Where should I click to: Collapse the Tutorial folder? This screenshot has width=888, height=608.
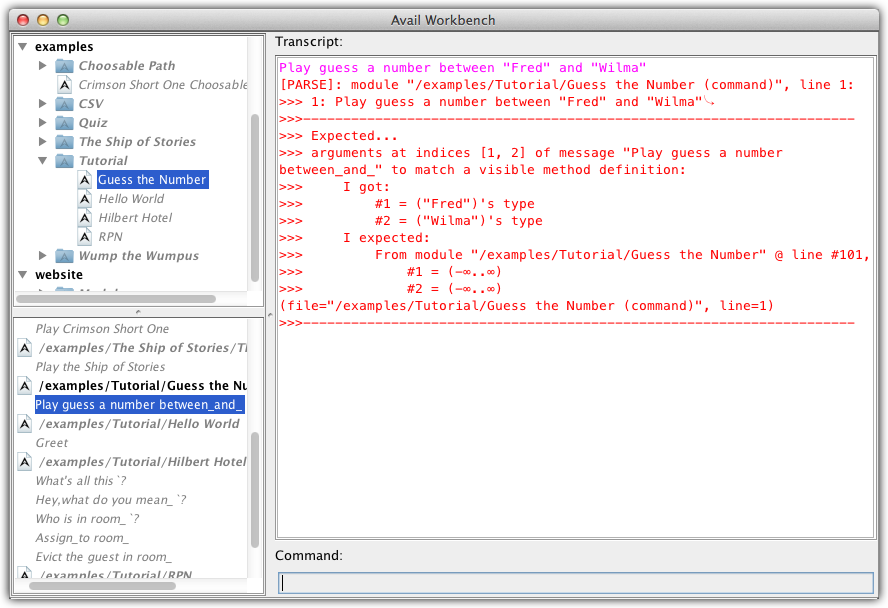click(x=42, y=161)
